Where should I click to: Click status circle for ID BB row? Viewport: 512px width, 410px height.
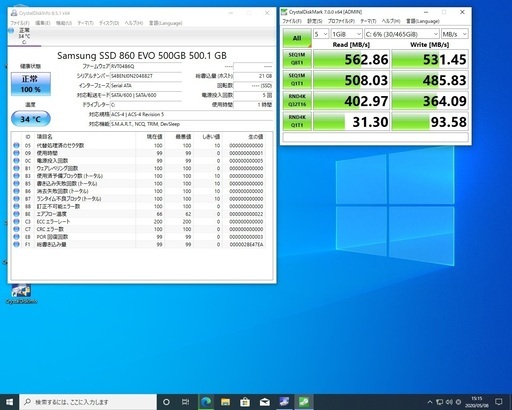pos(16,206)
